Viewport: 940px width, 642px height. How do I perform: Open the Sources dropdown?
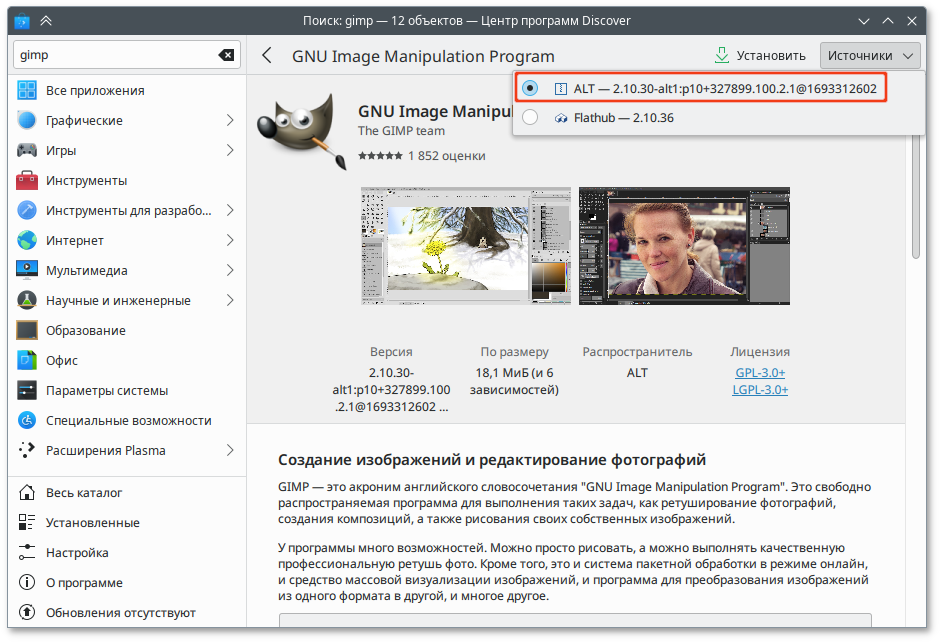coord(869,56)
